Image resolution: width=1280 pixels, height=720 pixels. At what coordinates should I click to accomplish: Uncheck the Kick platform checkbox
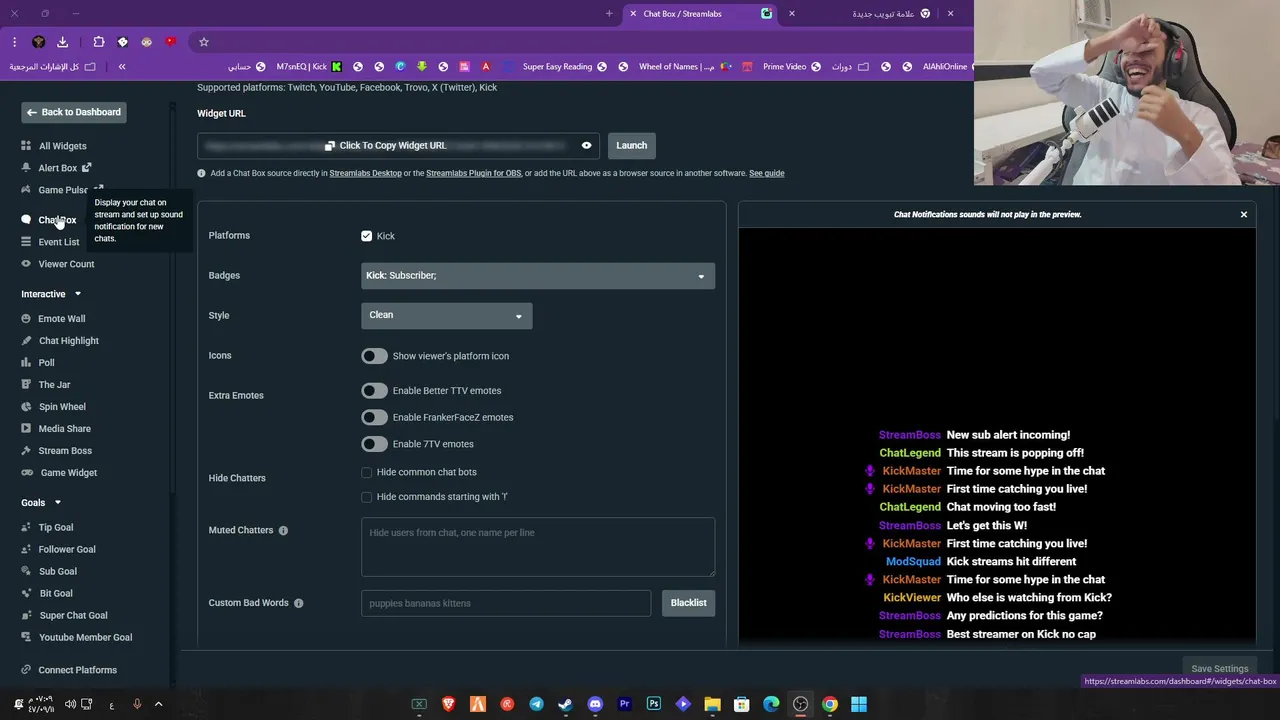pyautogui.click(x=367, y=236)
